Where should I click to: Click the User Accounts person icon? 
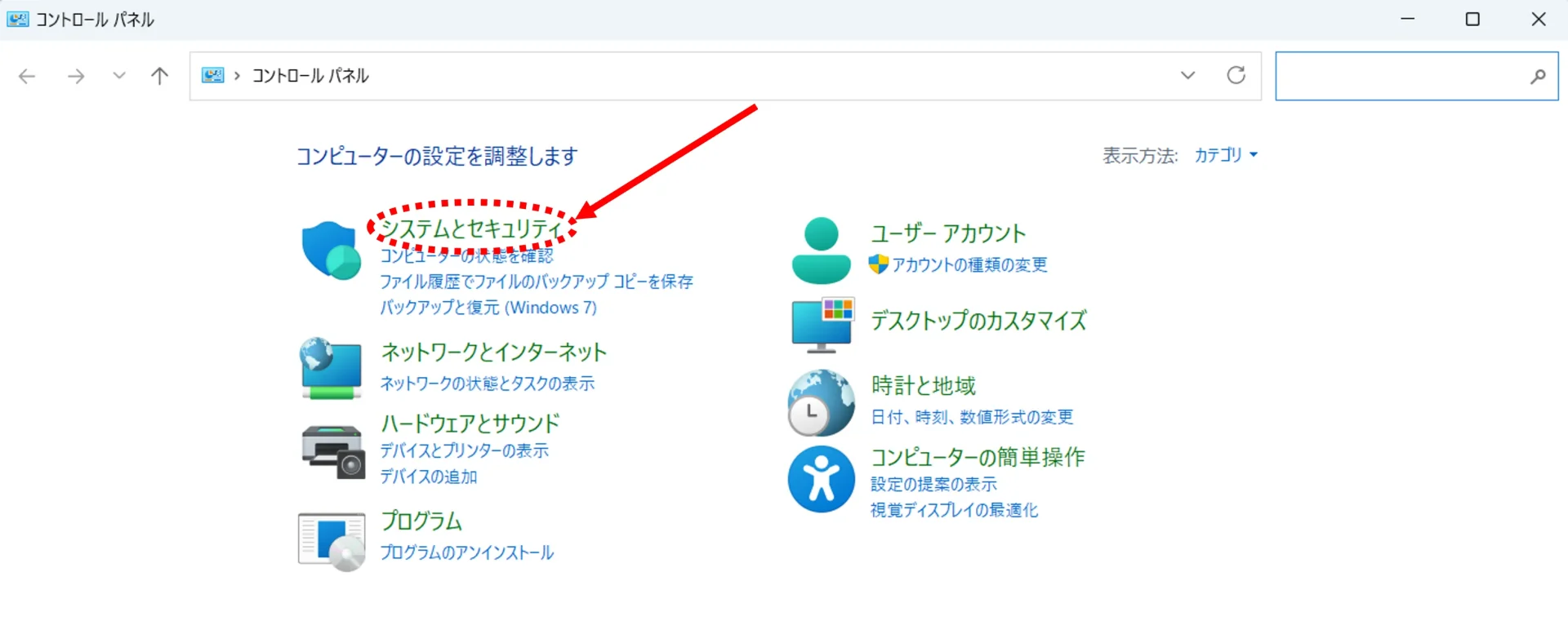tap(822, 251)
